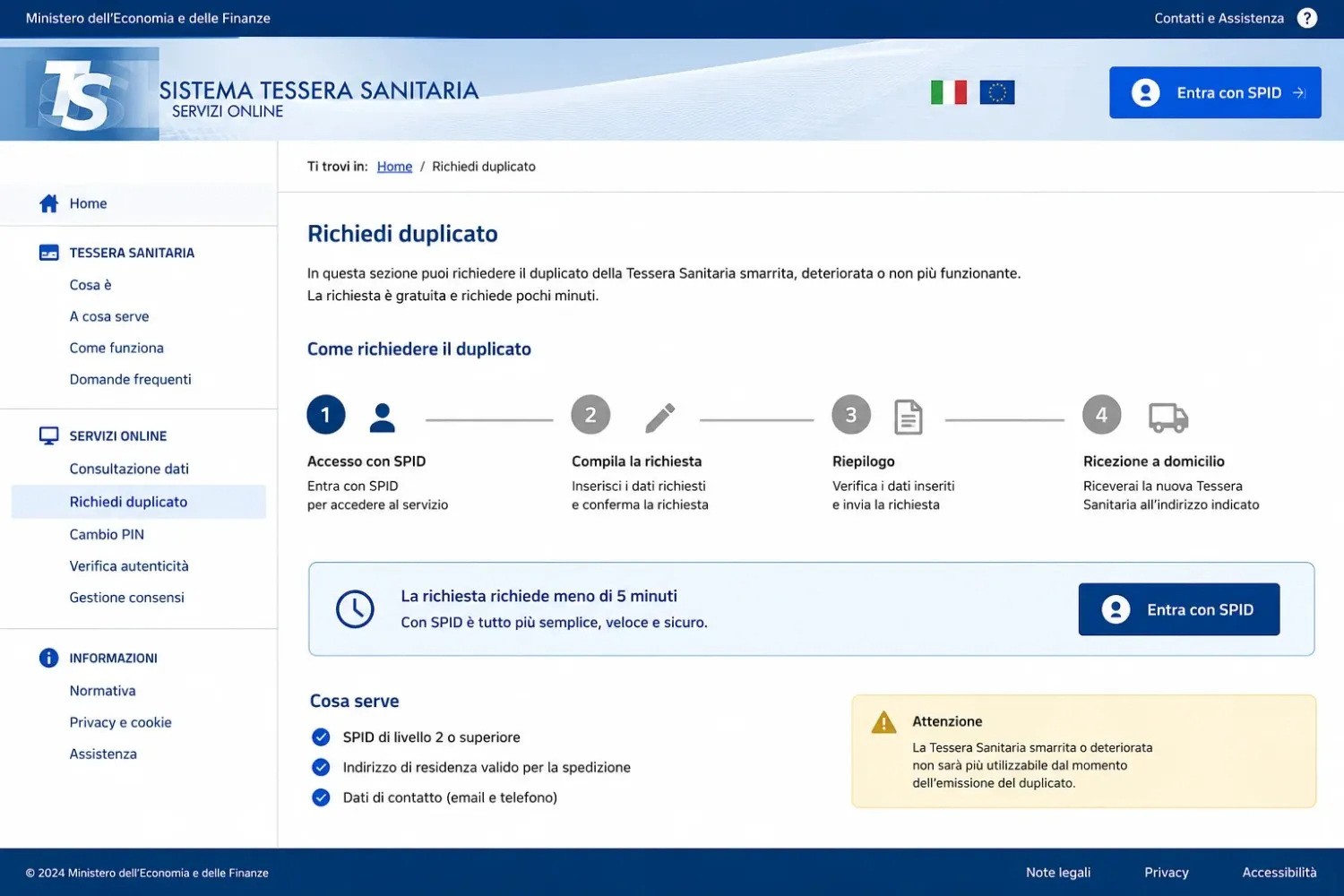1344x896 pixels.
Task: Open SERVIZI ONLINE section heading
Action: click(x=118, y=436)
